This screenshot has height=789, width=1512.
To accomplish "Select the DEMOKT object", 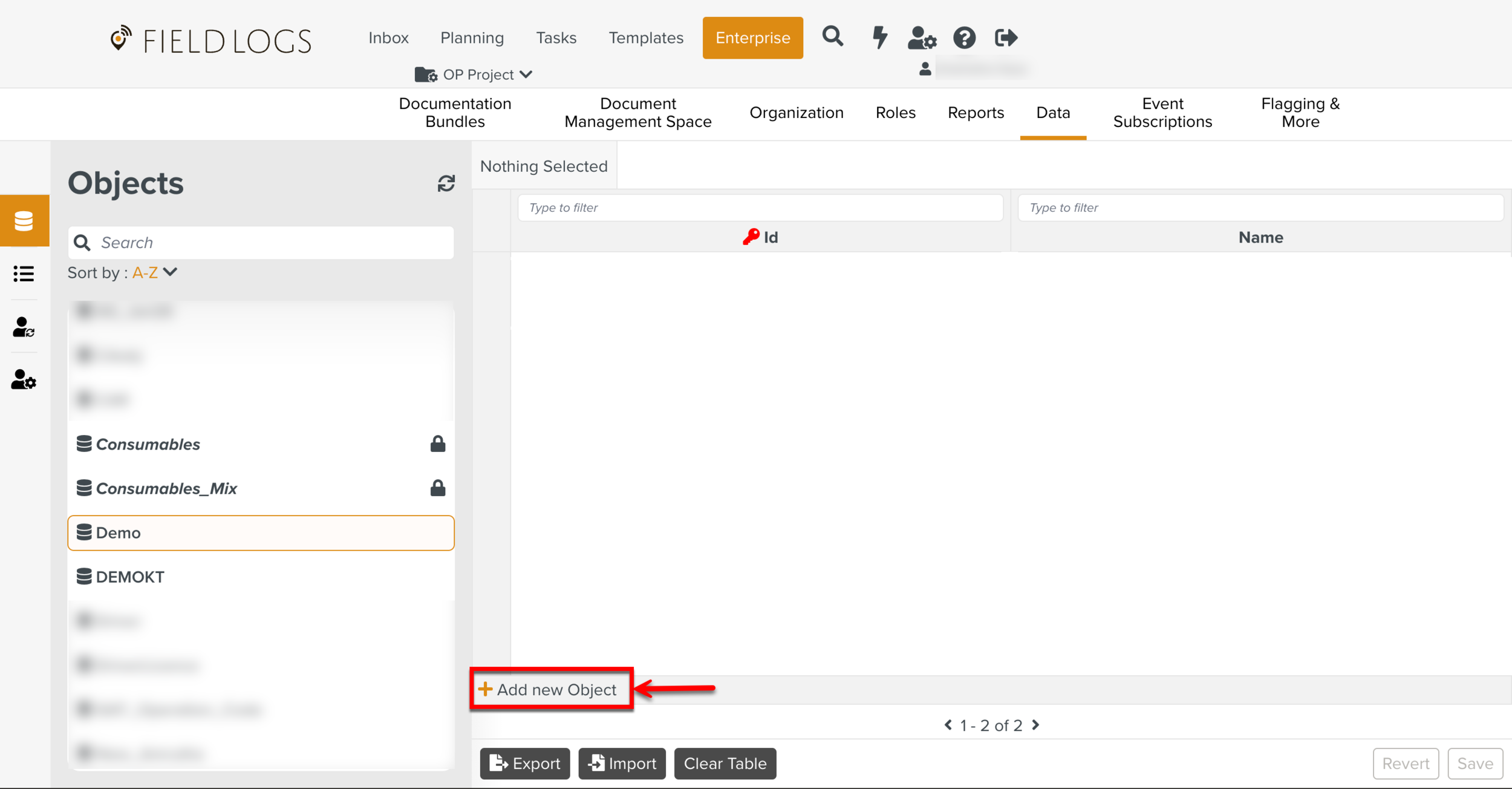I will click(130, 577).
